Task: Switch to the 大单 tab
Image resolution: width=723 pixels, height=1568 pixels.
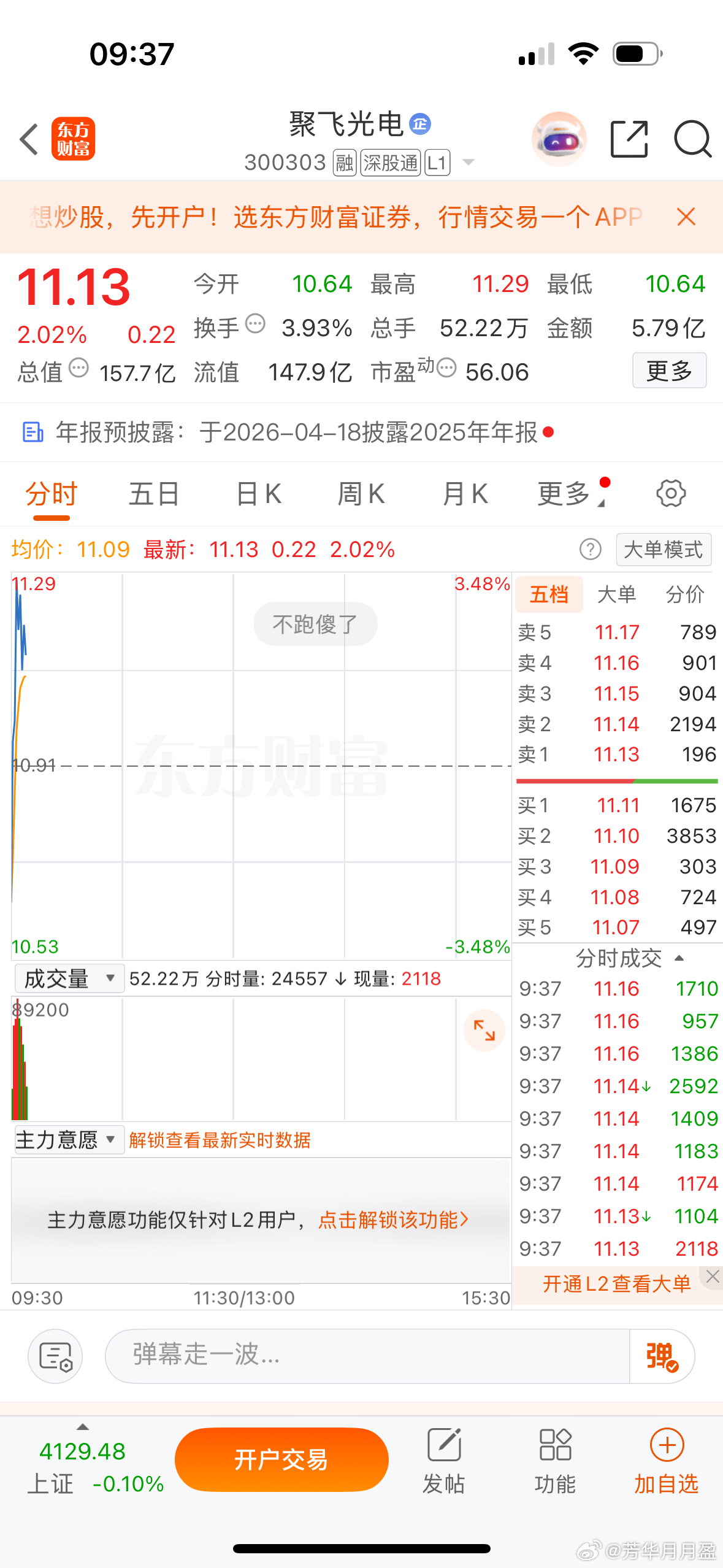Action: point(617,594)
